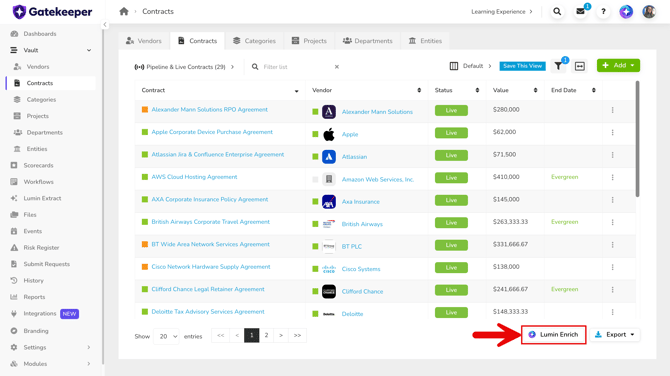The height and width of the screenshot is (376, 670).
Task: Open the help question mark
Action: coord(603,12)
